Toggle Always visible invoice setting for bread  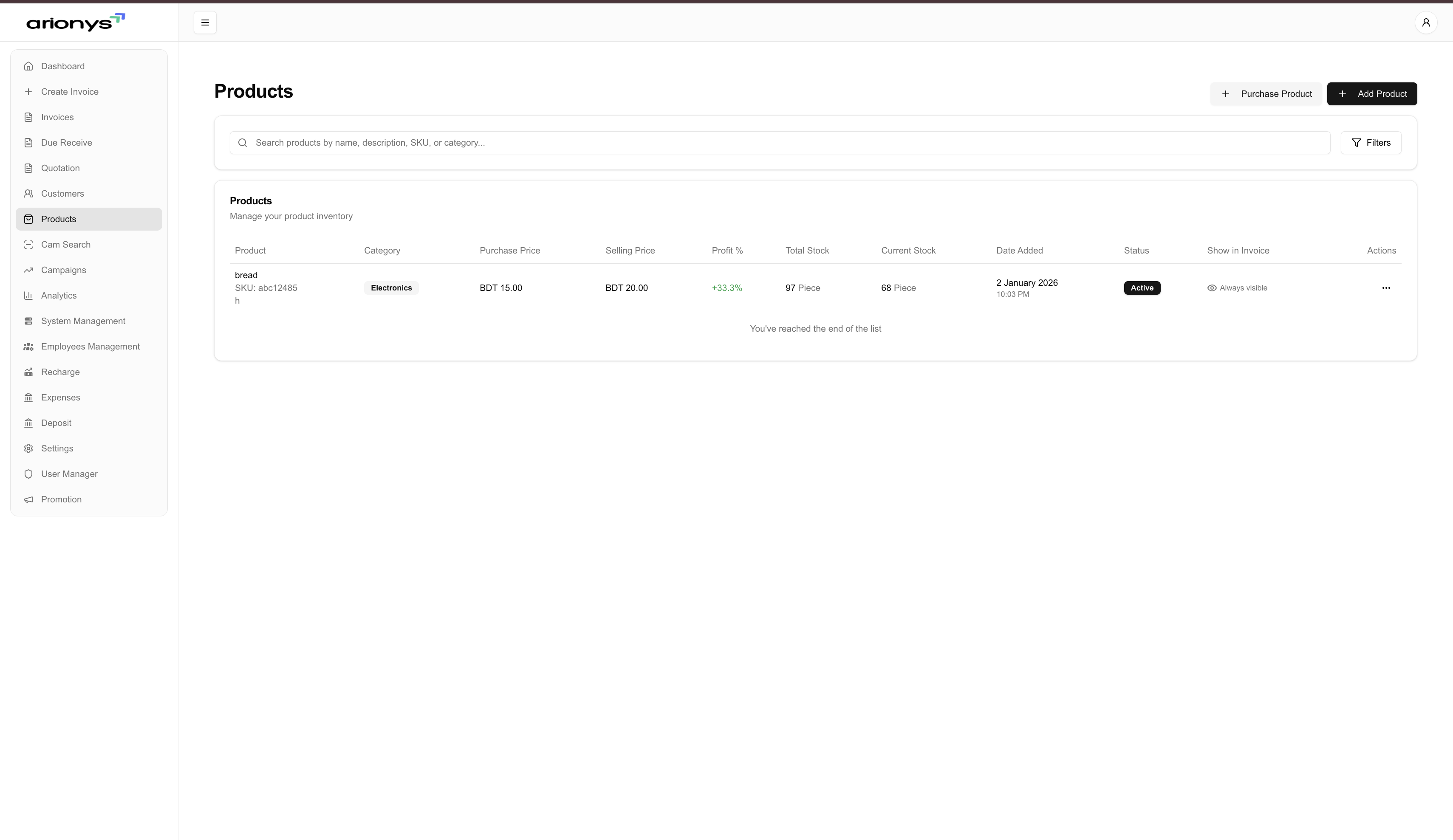[1236, 288]
